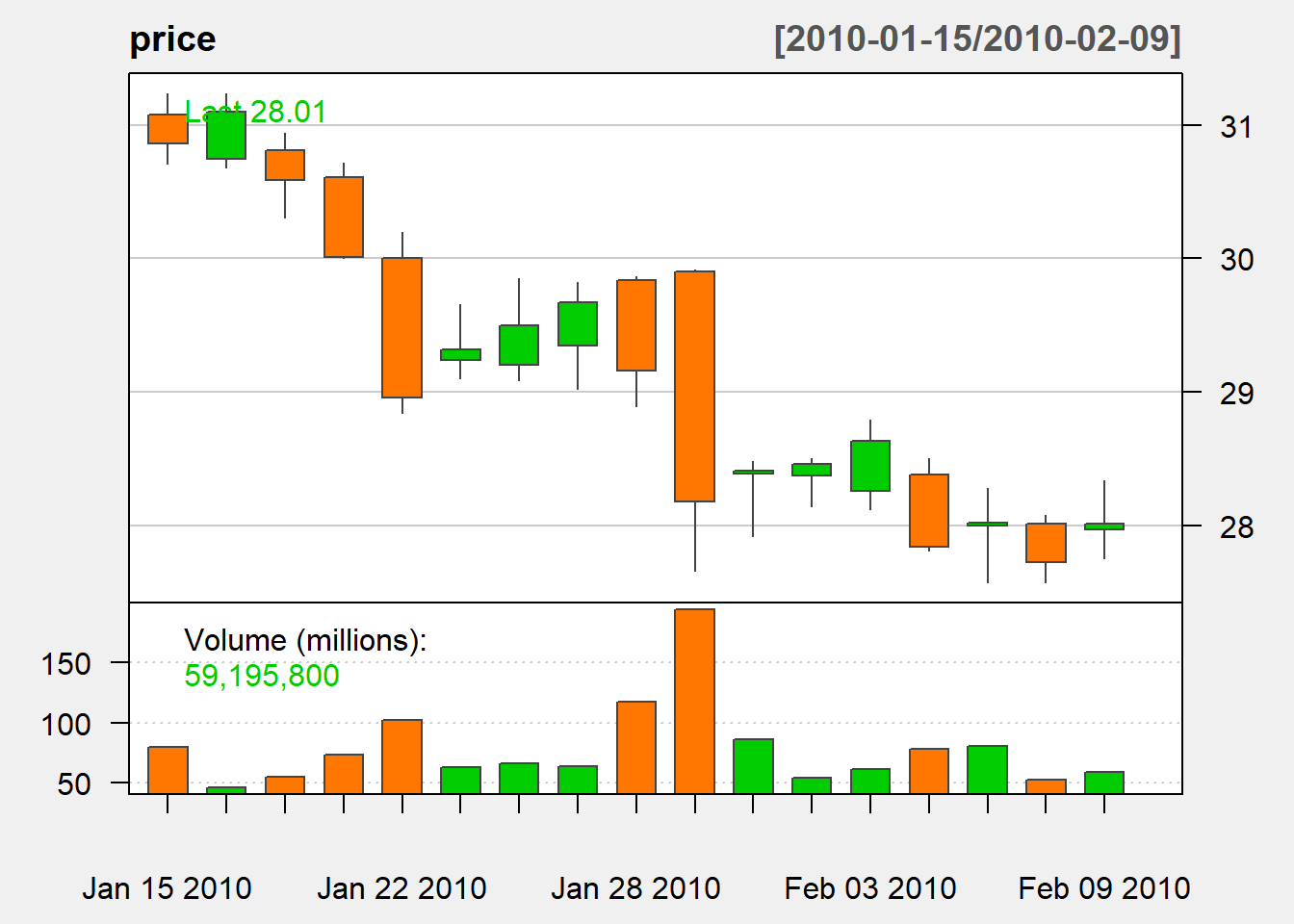The image size is (1294, 924).
Task: Click the orange candlestick above Jan 22 tick
Action: 401,327
